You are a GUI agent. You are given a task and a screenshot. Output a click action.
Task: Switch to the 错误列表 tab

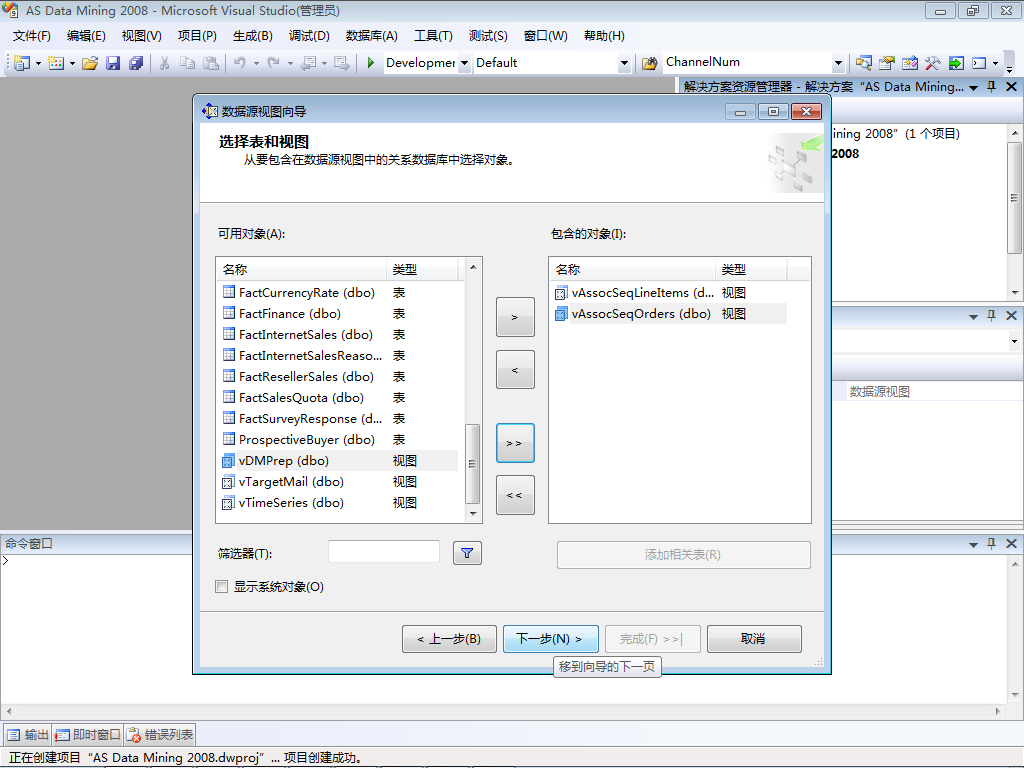click(161, 735)
